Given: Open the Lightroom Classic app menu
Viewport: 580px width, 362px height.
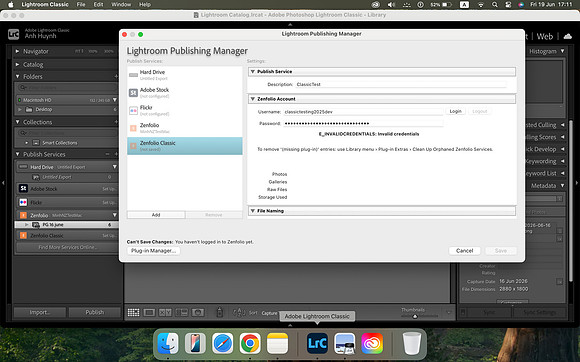Looking at the screenshot, I should point(45,4).
